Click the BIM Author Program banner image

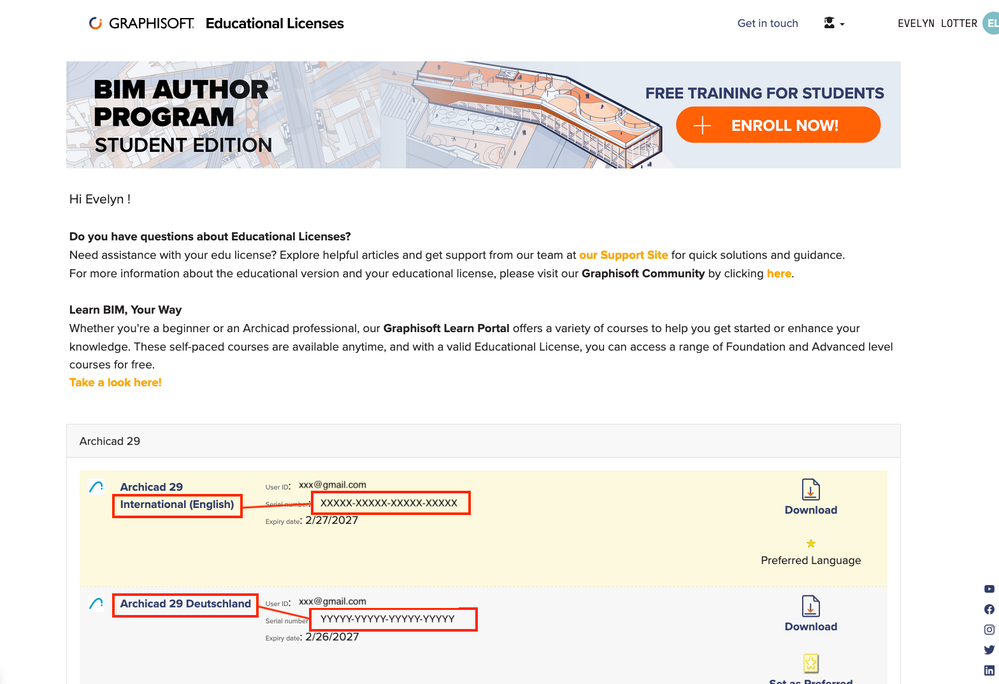point(483,115)
